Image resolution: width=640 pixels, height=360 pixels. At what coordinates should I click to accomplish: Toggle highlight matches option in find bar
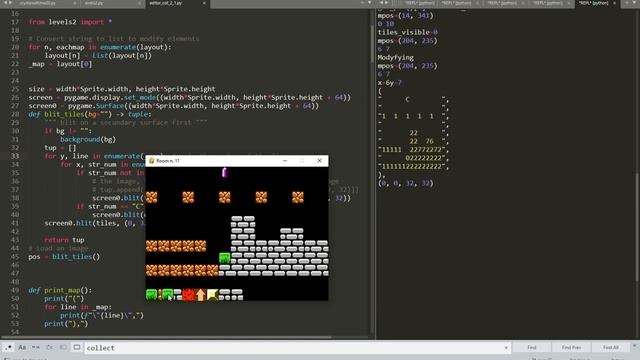pyautogui.click(x=77, y=347)
